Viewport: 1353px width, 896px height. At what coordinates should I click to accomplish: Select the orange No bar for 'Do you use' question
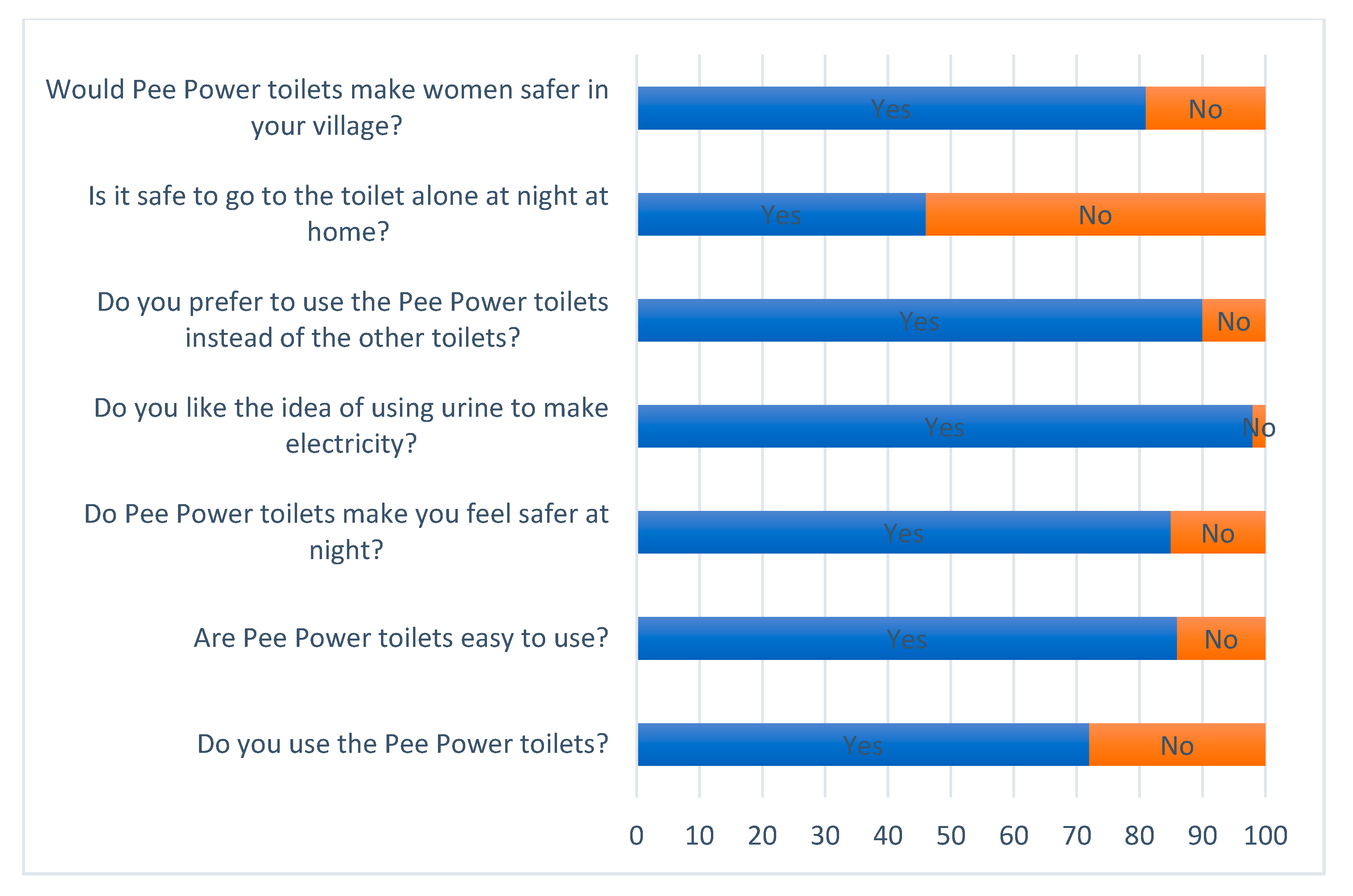tap(1177, 745)
